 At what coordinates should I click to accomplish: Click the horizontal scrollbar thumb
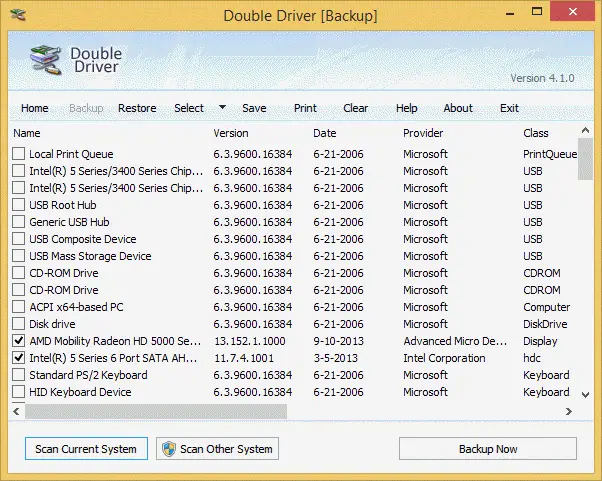[x=156, y=412]
